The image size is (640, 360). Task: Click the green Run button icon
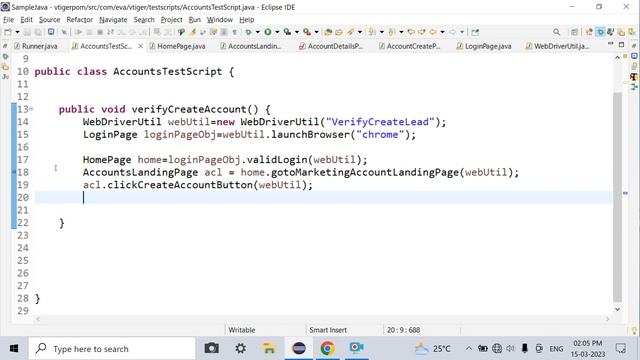268,32
